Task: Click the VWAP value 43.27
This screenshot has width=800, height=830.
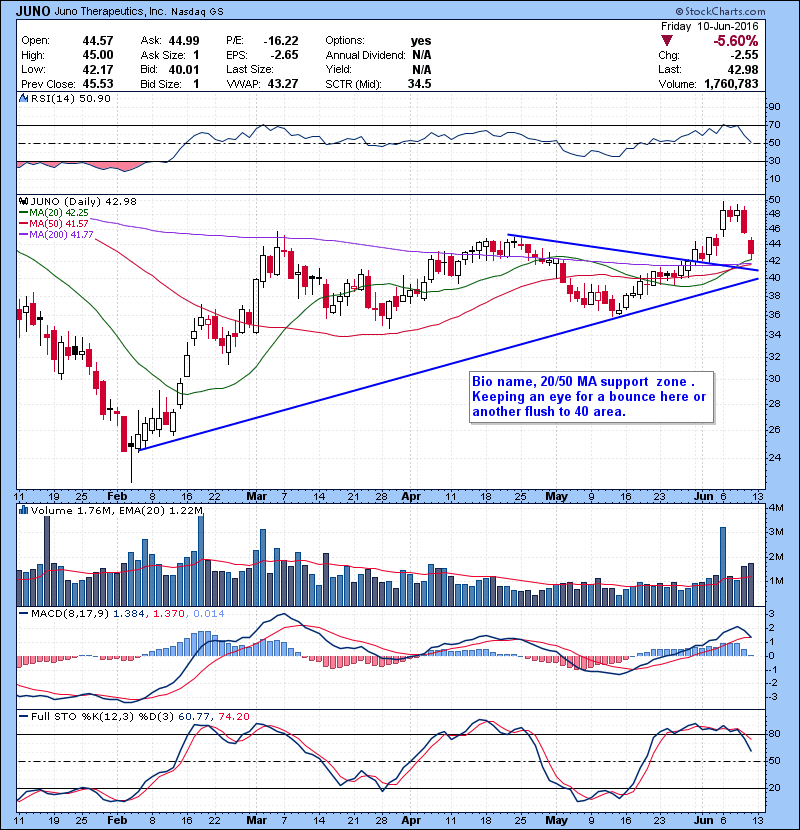Action: [283, 84]
